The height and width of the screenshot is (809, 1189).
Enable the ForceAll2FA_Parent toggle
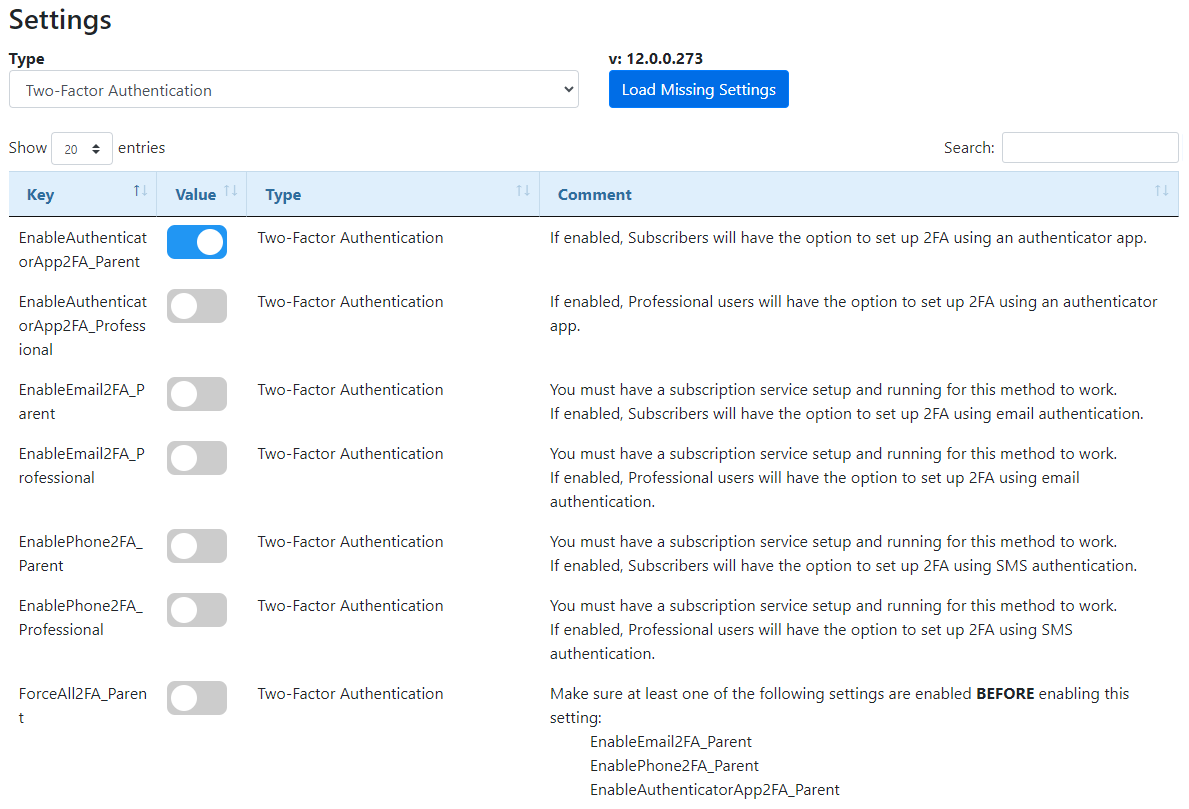tap(196, 698)
